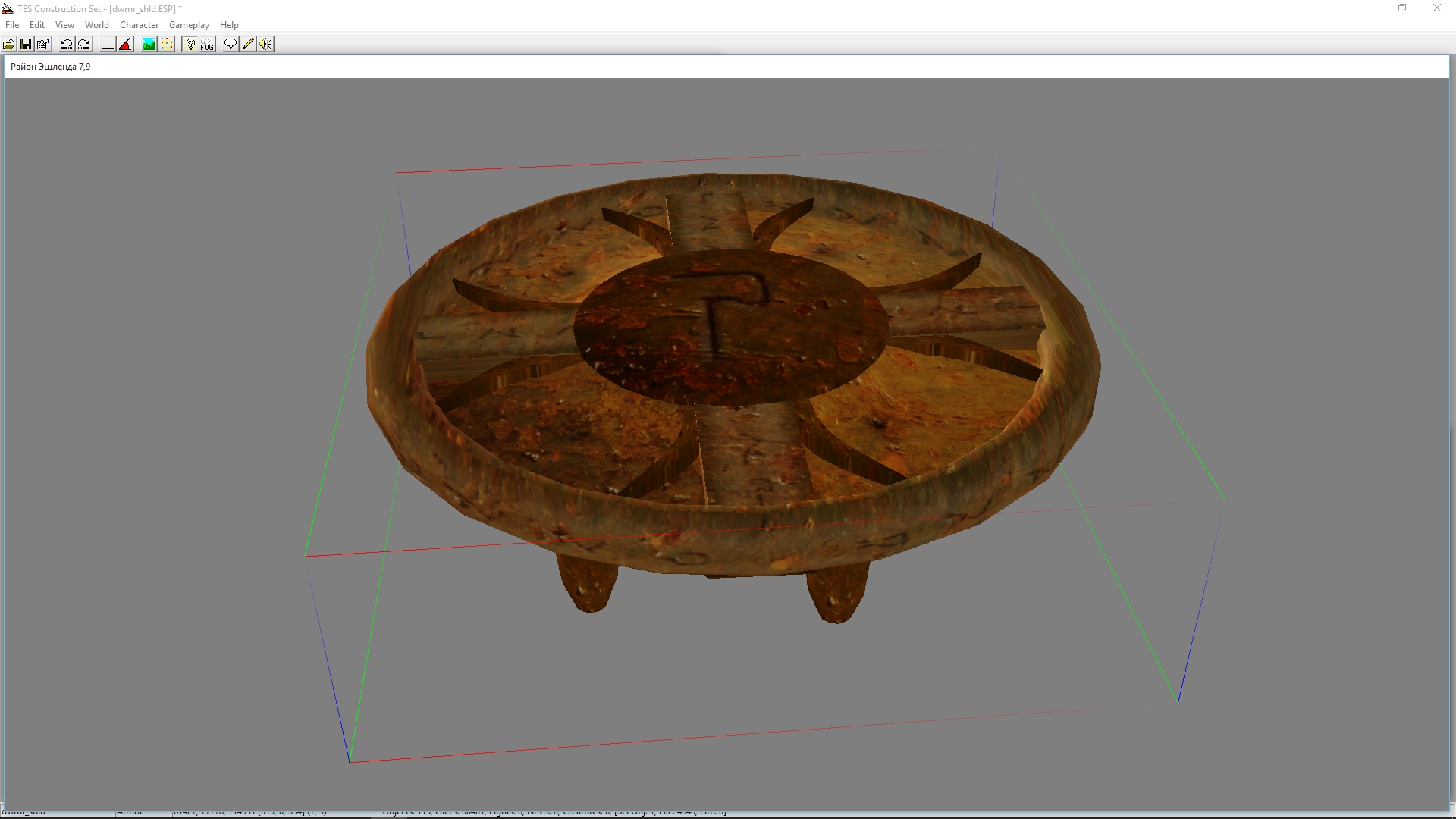Screen dimensions: 1456x819
Task: Enable Path Grid editing icon
Action: pos(167,44)
